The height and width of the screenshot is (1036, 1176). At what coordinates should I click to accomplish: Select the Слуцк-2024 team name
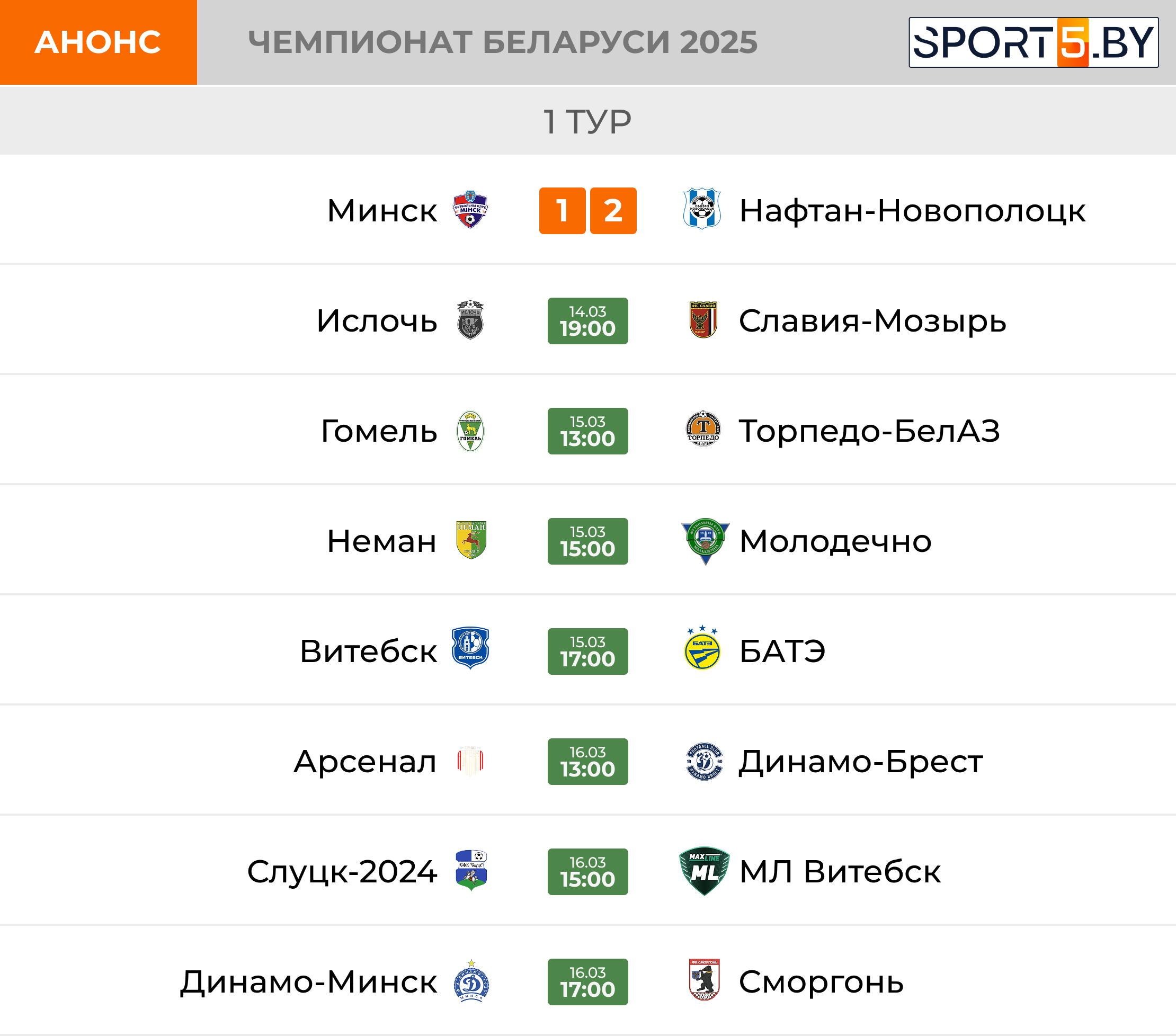click(342, 871)
